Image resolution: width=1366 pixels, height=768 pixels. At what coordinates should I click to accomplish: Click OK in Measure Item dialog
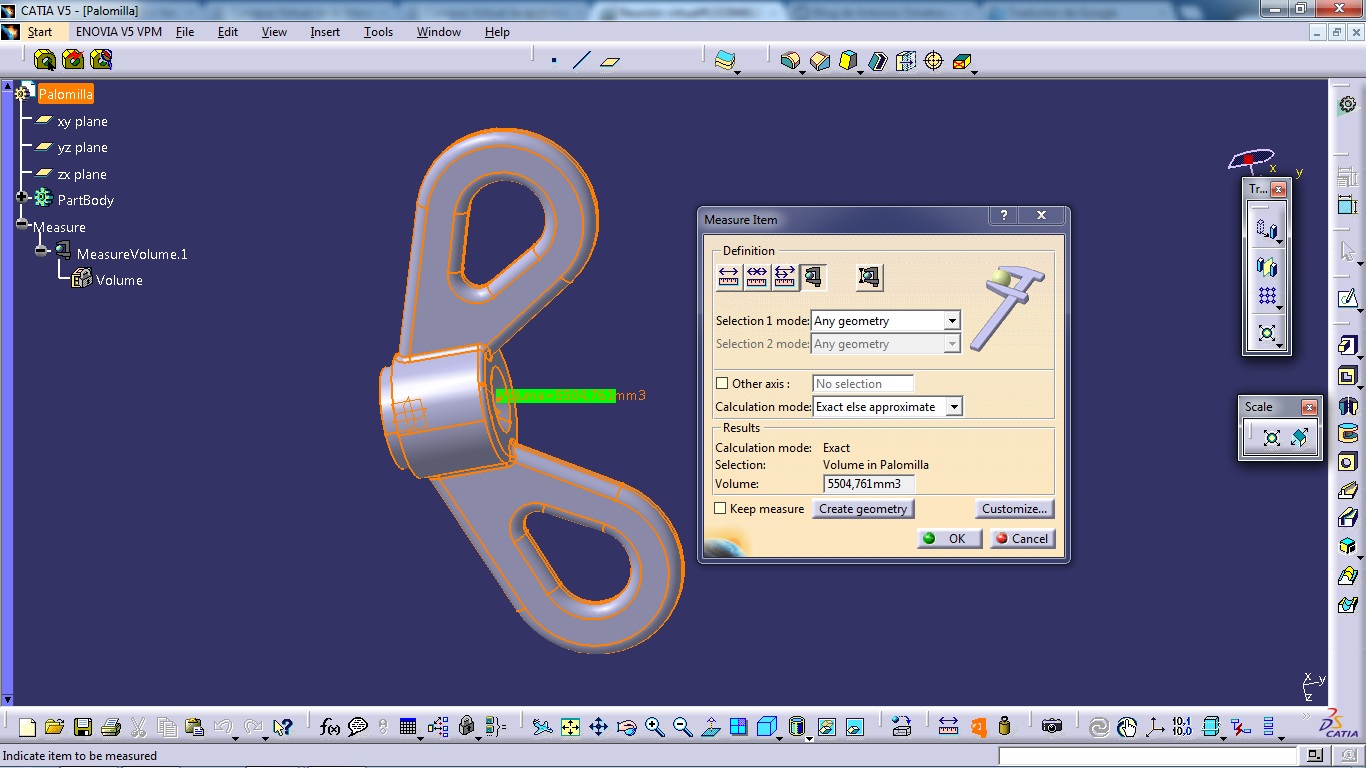(948, 538)
